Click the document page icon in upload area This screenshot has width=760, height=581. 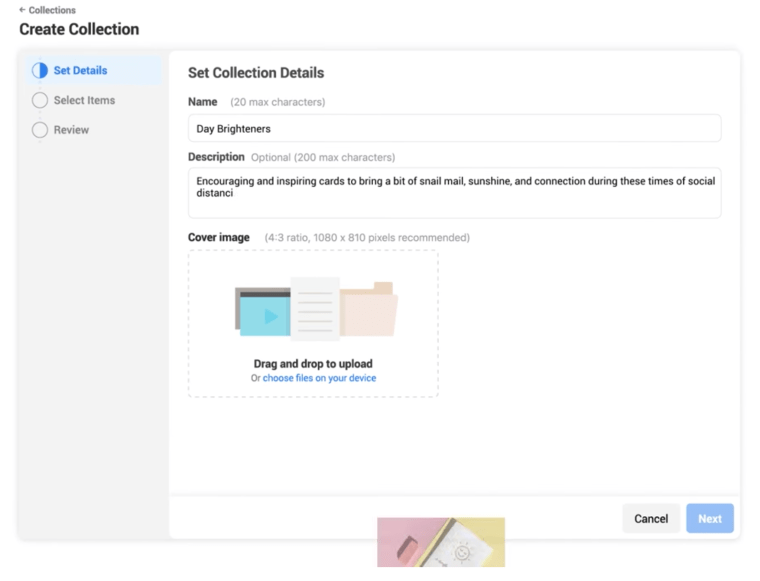coord(315,308)
